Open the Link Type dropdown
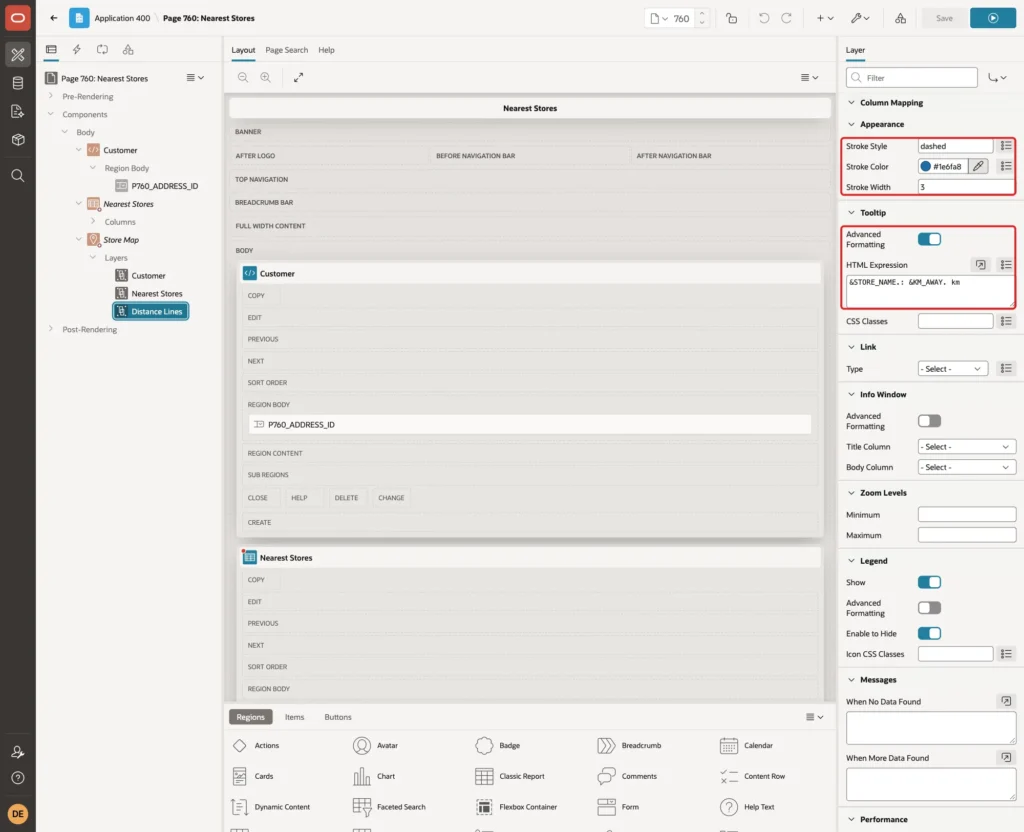The width and height of the screenshot is (1024, 832). [952, 369]
